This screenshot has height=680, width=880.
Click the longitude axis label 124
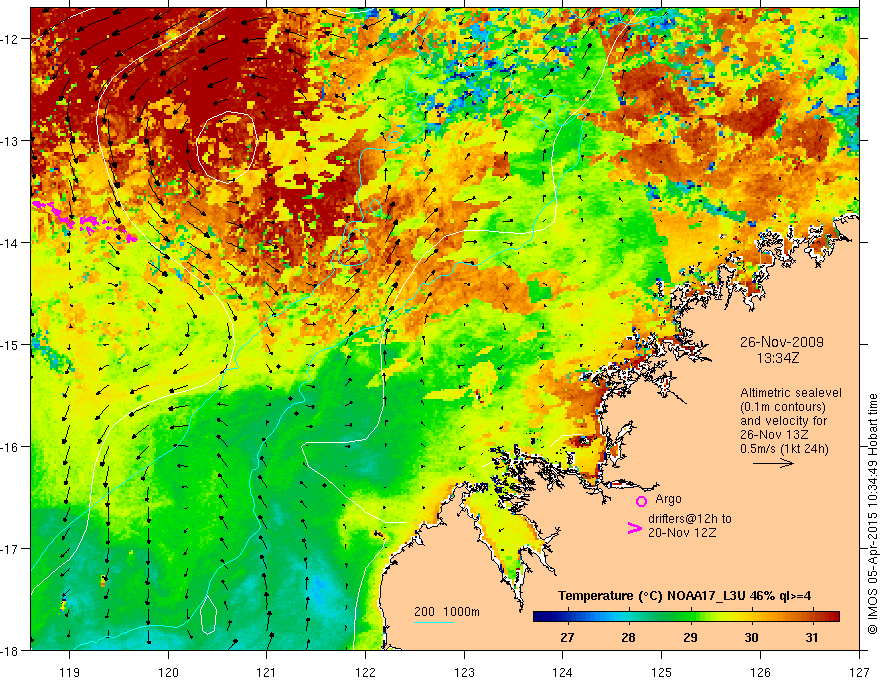[x=562, y=672]
